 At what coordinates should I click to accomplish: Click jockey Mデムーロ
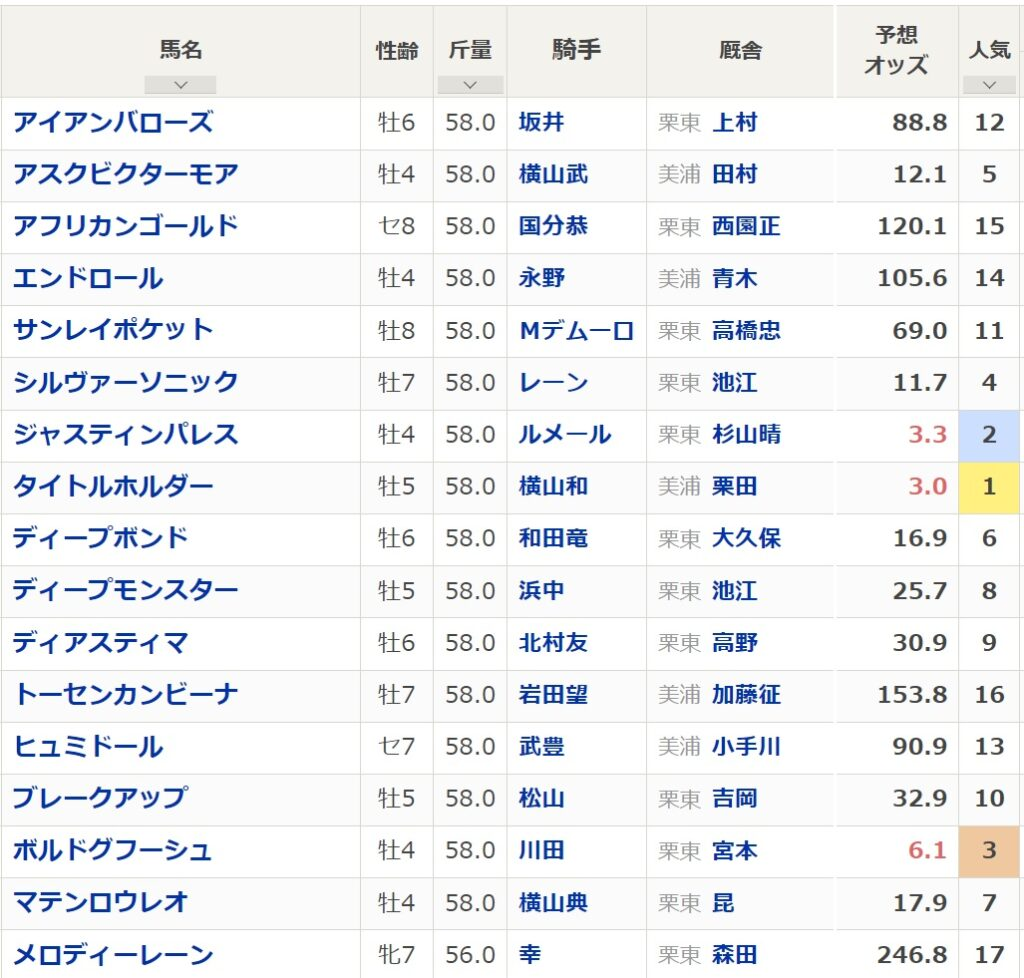click(576, 331)
